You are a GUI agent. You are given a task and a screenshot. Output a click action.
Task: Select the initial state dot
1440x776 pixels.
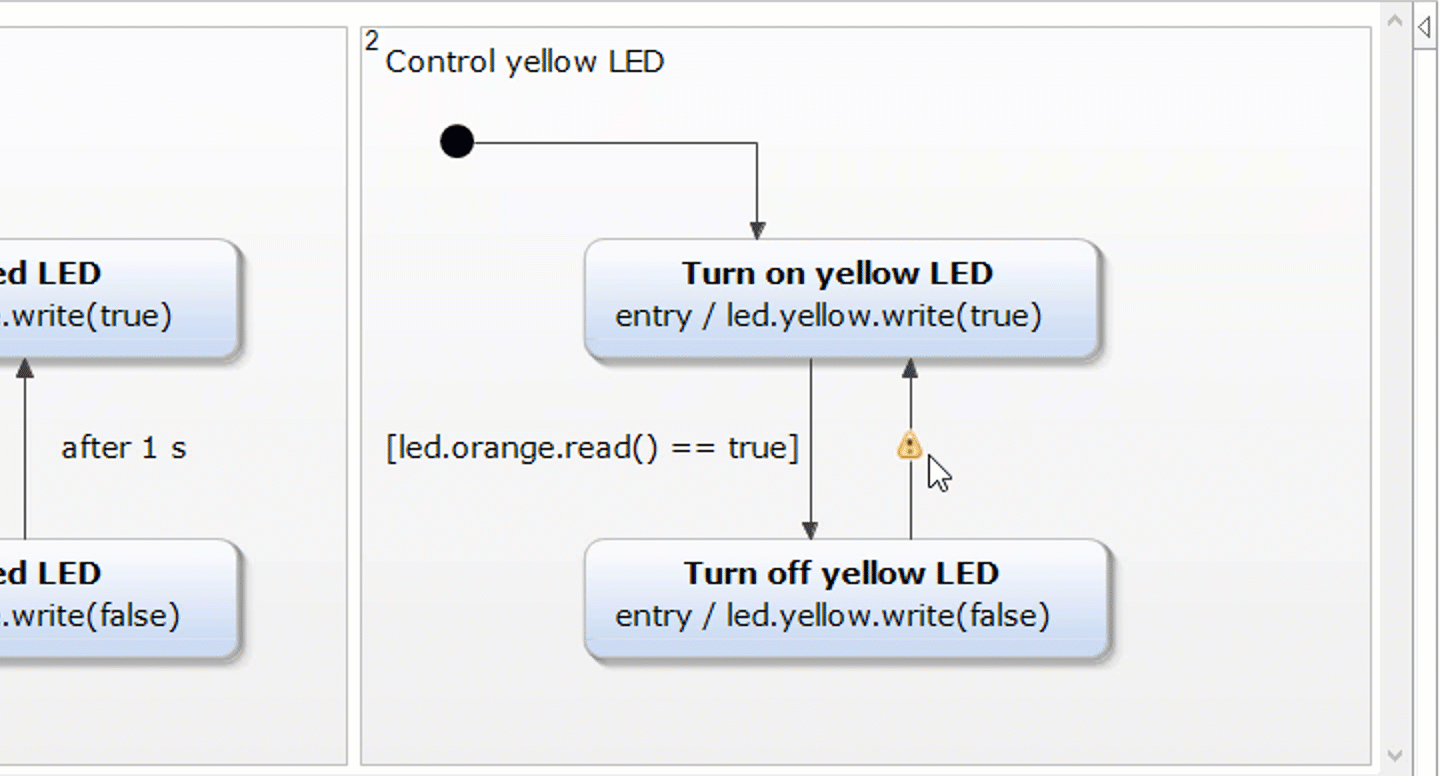point(456,141)
